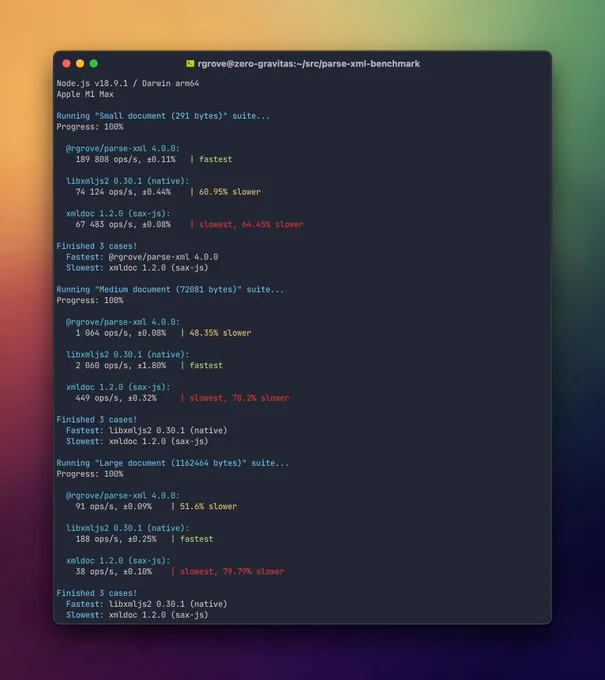The width and height of the screenshot is (605, 680).
Task: Click the 'fastest' label beside 189 808 ops/s
Action: [x=216, y=159]
